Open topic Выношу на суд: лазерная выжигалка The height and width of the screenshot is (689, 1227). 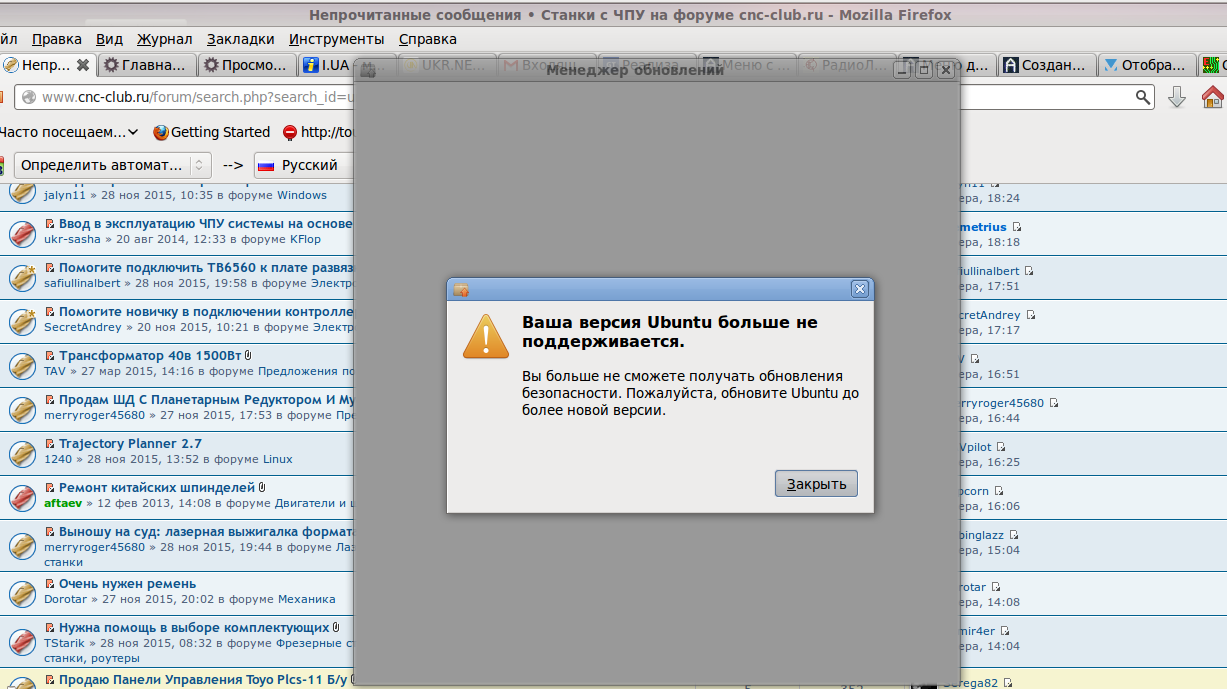pos(206,532)
